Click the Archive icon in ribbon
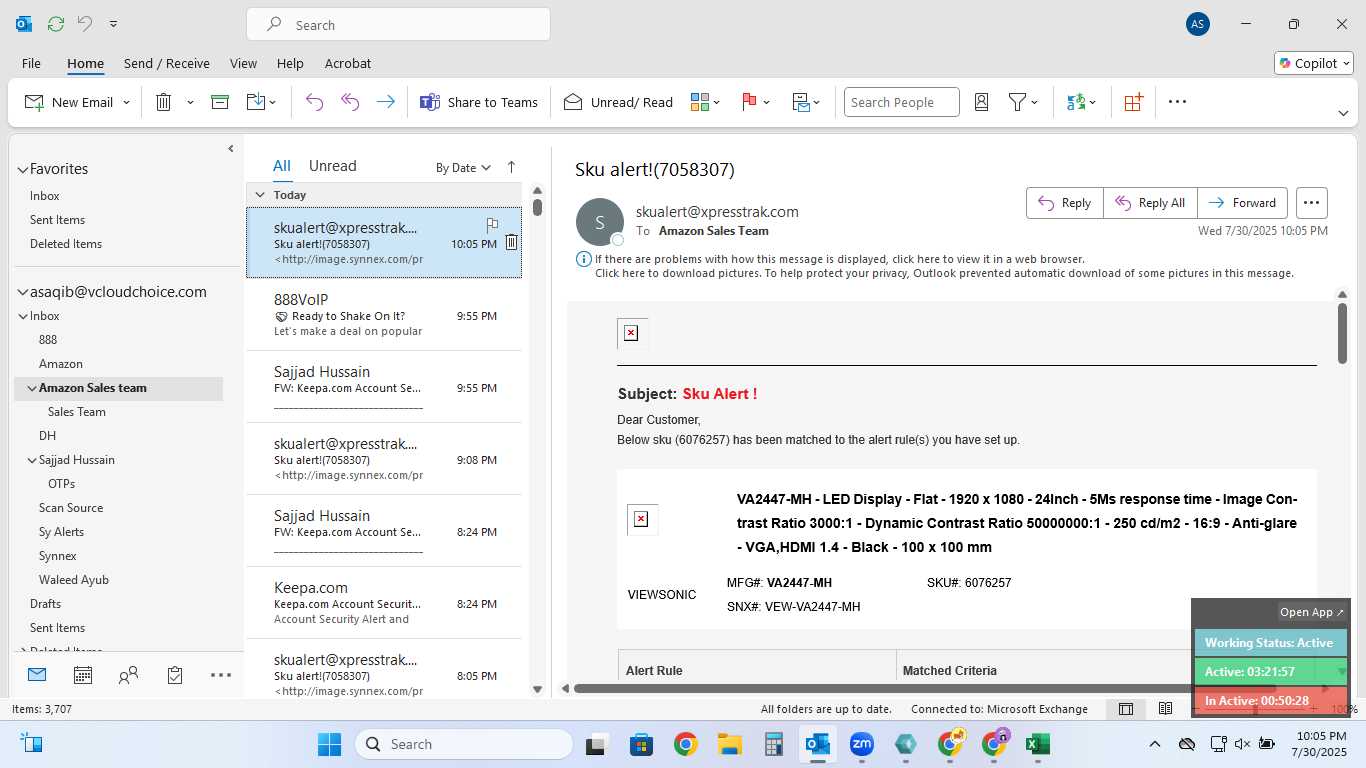Image resolution: width=1366 pixels, height=768 pixels. pyautogui.click(x=220, y=102)
